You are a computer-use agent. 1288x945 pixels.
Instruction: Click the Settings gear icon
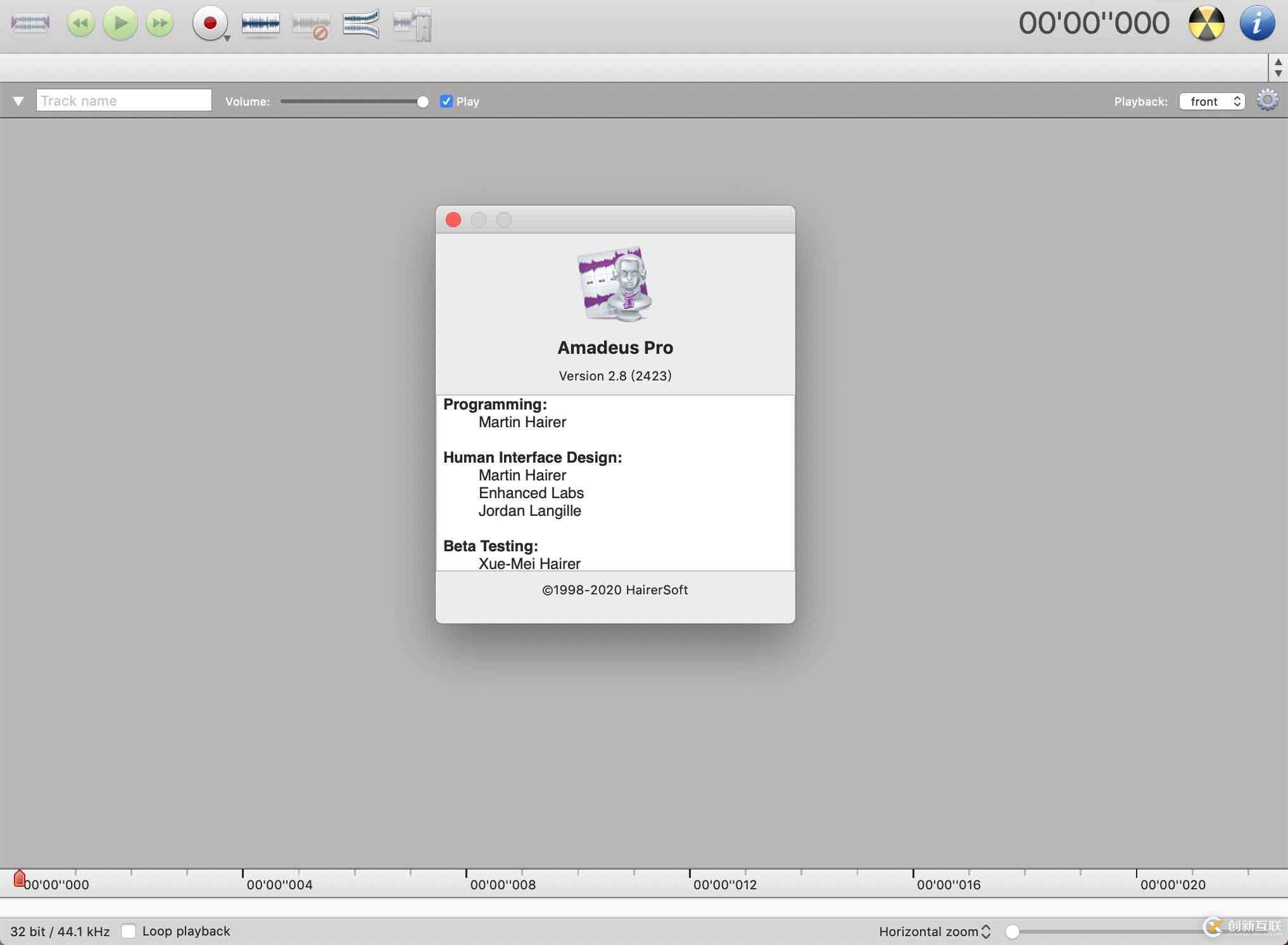coord(1267,100)
